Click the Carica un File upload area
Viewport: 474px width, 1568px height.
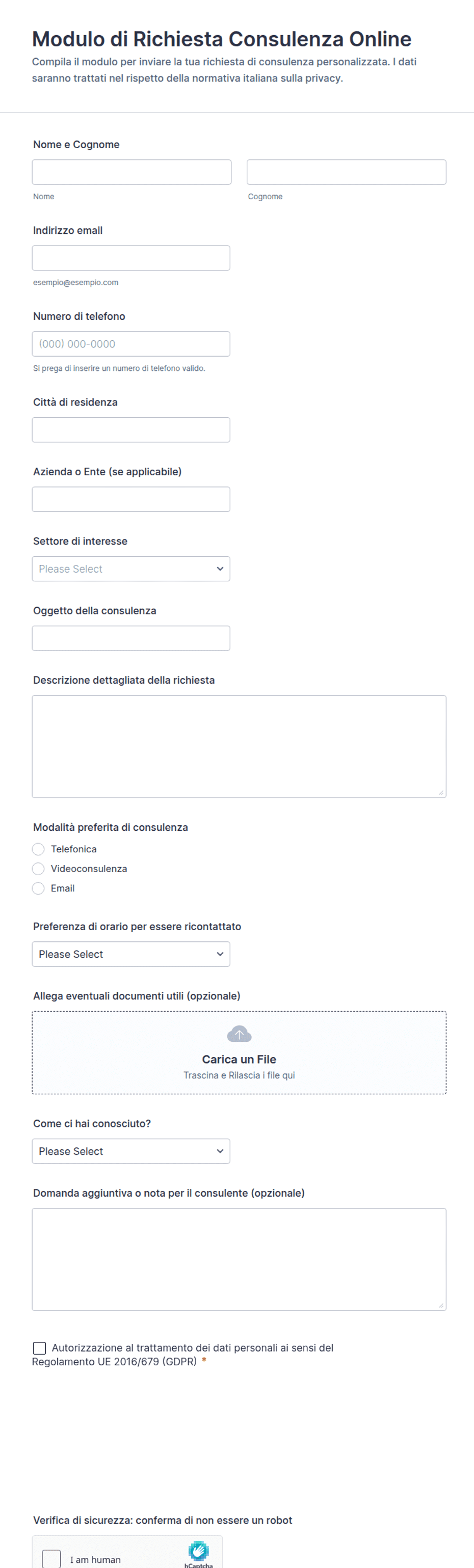pyautogui.click(x=239, y=1052)
